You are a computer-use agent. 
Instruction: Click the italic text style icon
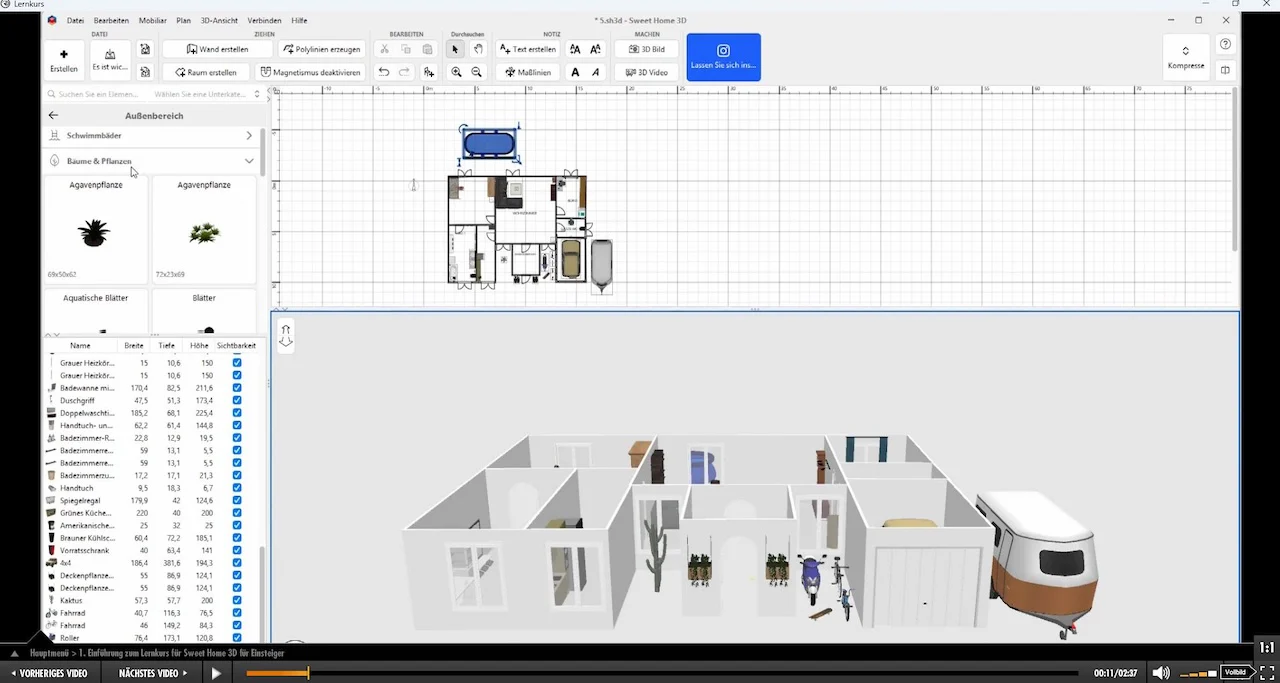(596, 72)
